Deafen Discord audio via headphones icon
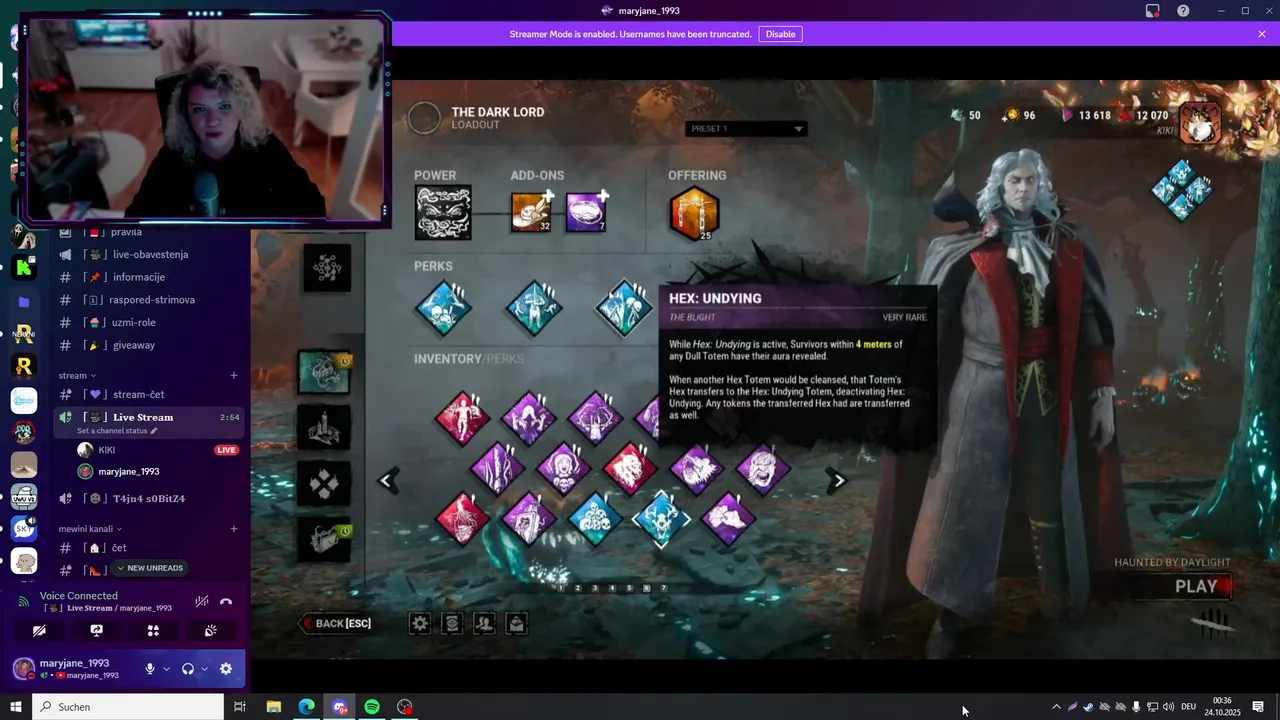The width and height of the screenshot is (1280, 720). pyautogui.click(x=187, y=669)
